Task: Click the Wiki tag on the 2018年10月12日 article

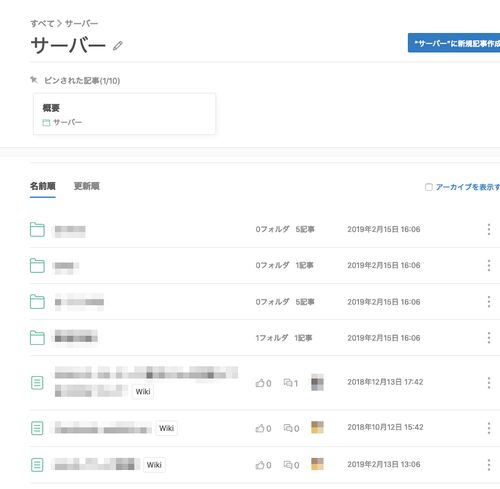Action: [x=167, y=428]
